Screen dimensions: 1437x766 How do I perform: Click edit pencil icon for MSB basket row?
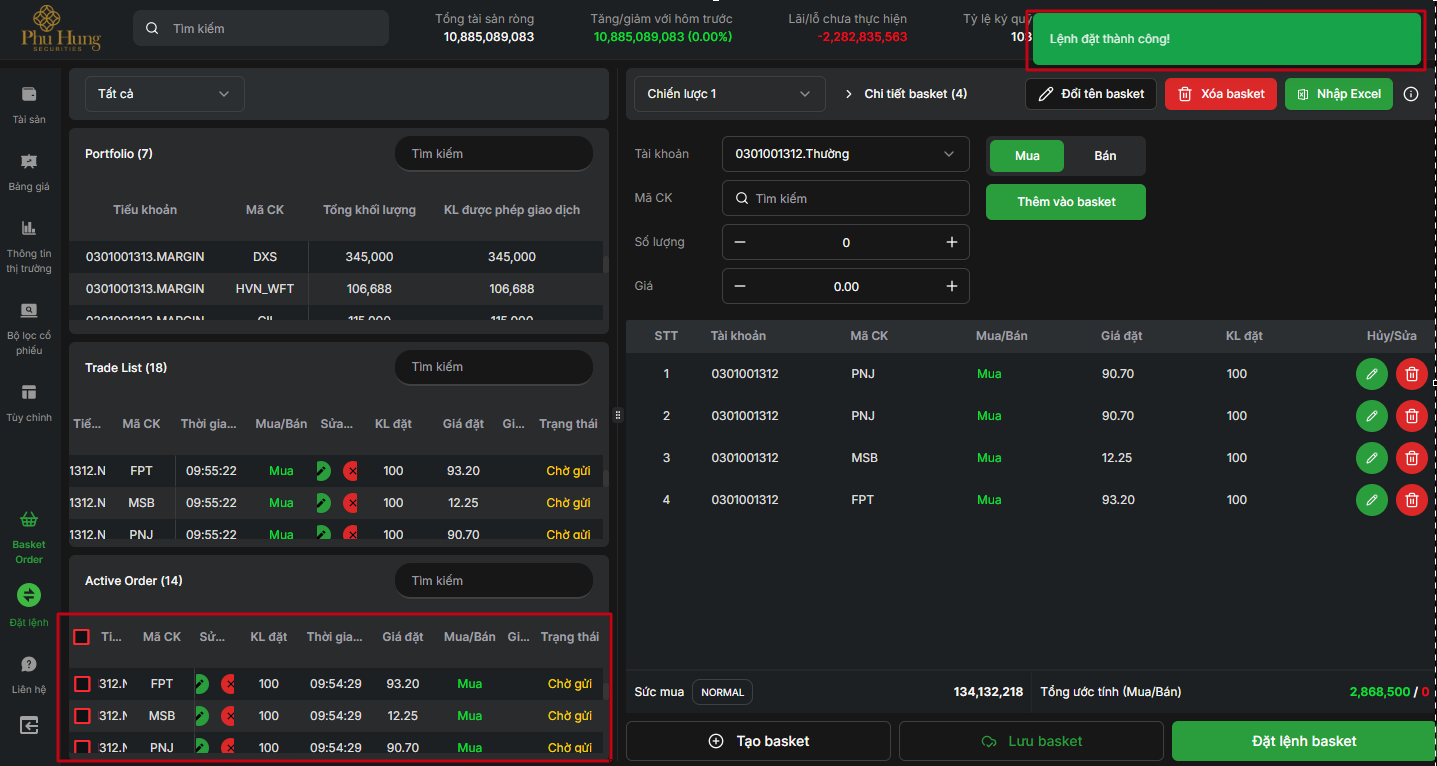tap(1371, 458)
